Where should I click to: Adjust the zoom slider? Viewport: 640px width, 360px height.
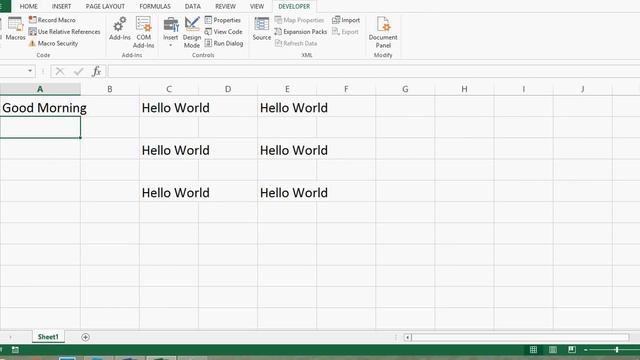617,349
